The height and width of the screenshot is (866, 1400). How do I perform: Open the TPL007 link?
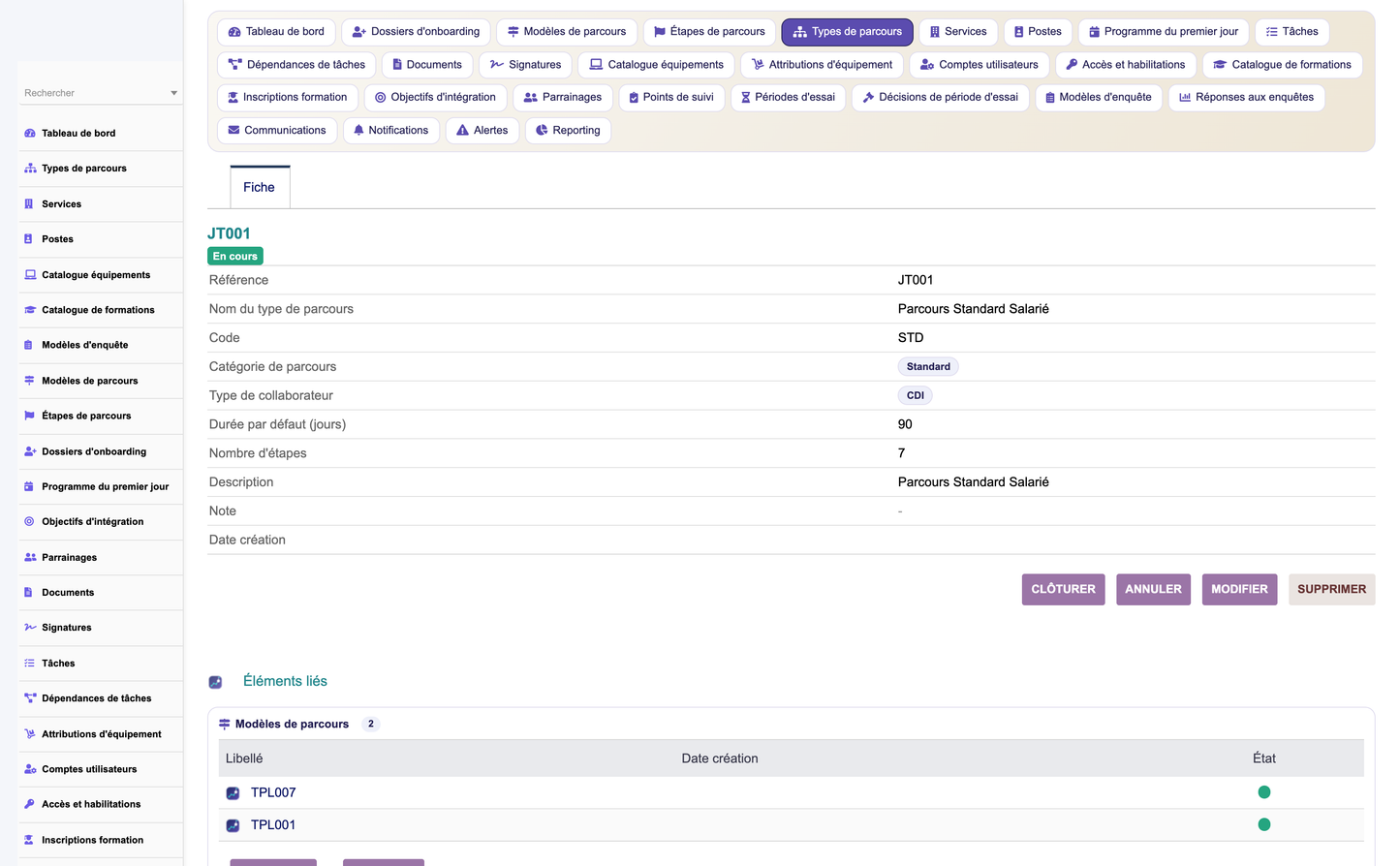(273, 793)
